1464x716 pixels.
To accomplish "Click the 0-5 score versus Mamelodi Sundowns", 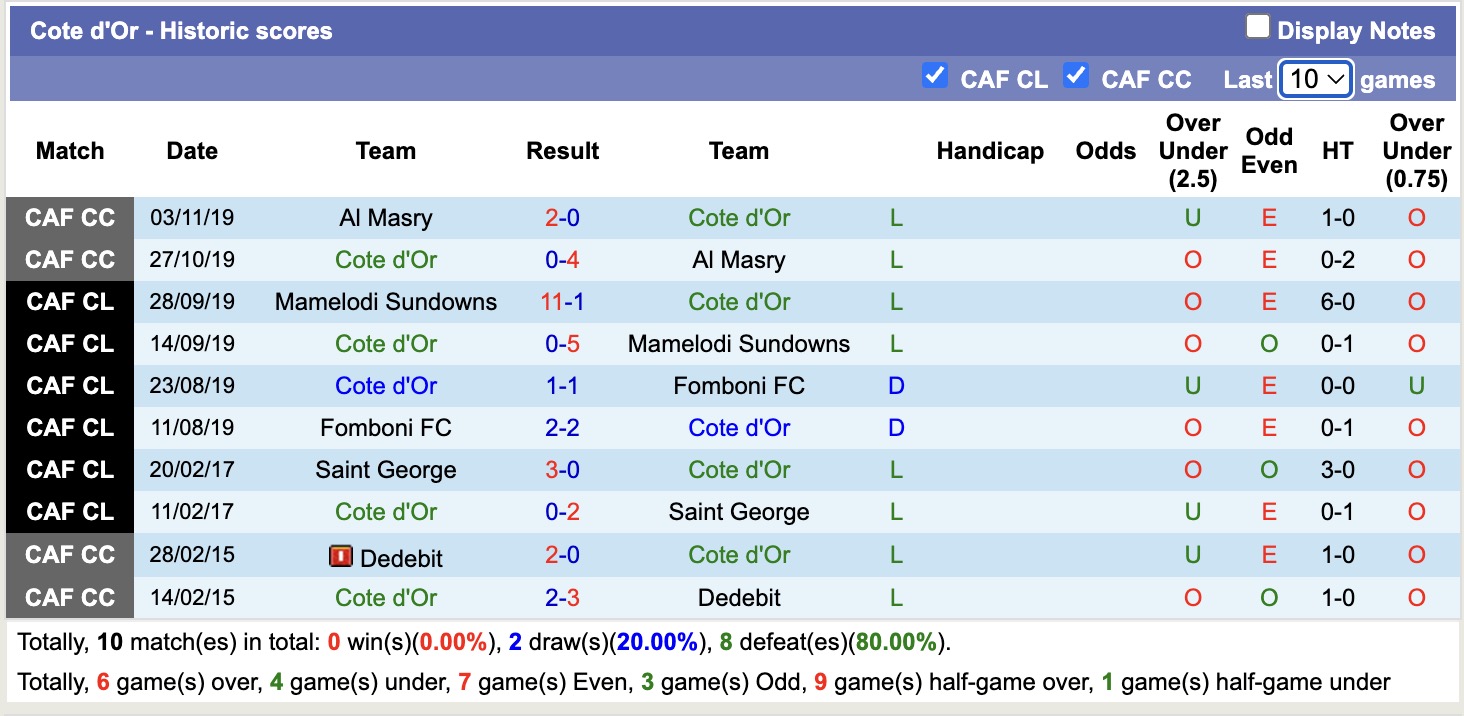I will (x=562, y=344).
